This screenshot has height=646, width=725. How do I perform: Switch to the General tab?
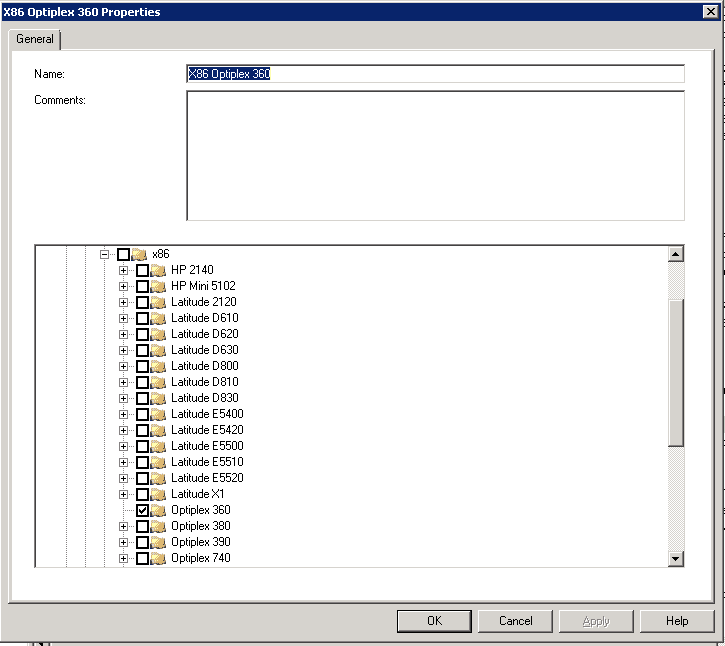(35, 39)
